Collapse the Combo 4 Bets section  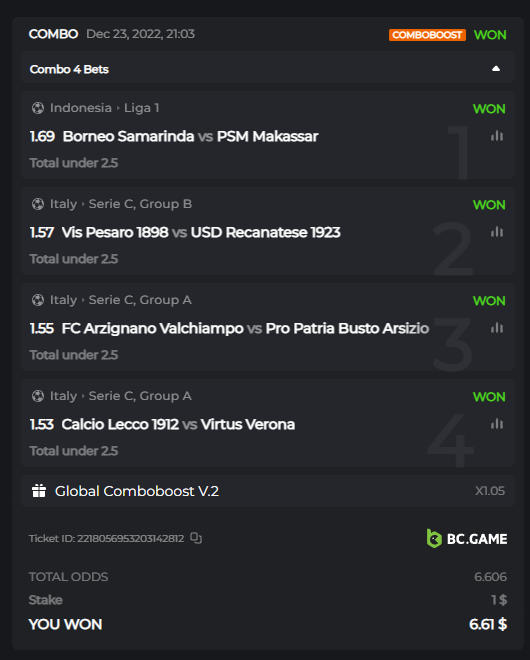point(496,69)
